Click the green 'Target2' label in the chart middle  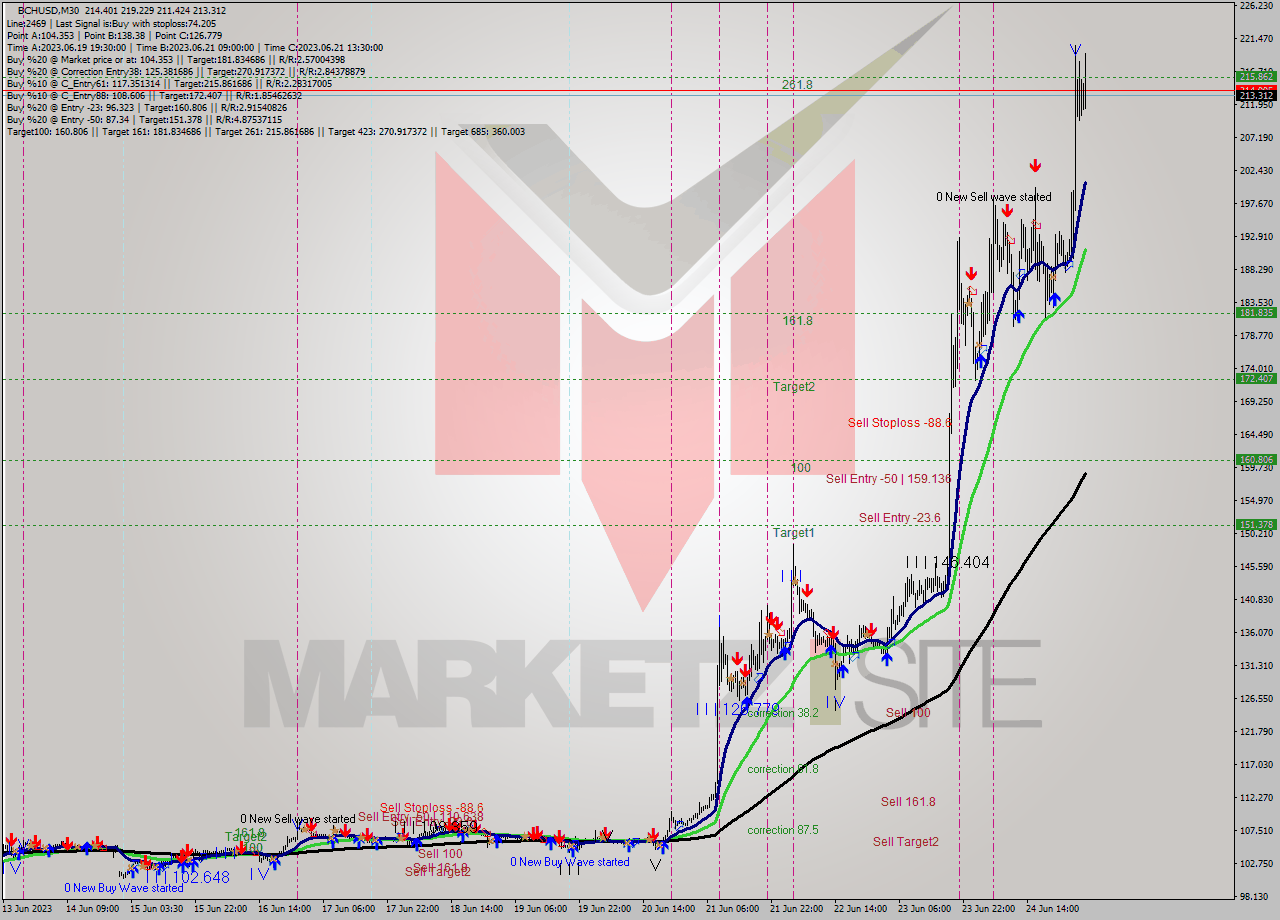coord(793,386)
